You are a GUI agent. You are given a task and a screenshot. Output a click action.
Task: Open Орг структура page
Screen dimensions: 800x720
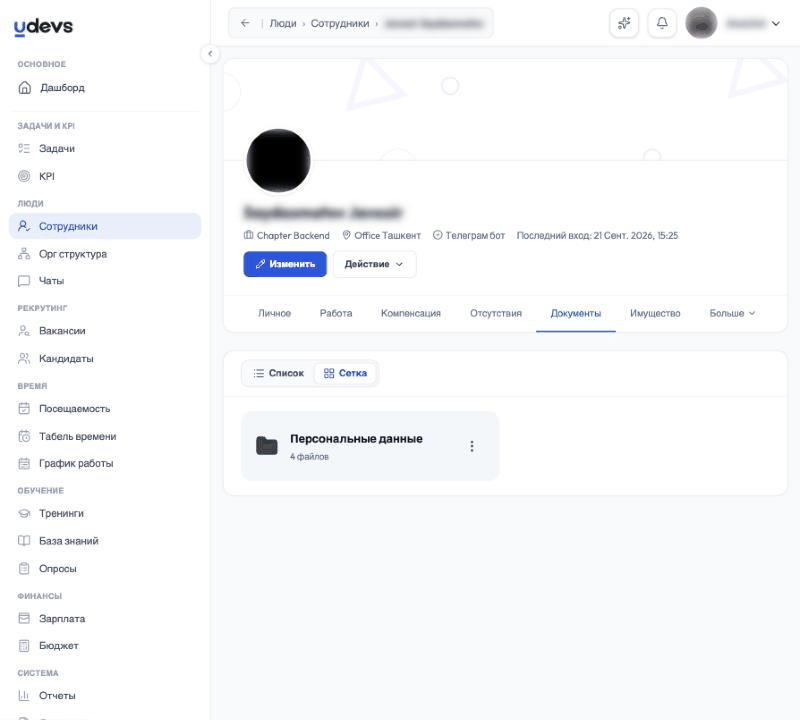point(105,254)
